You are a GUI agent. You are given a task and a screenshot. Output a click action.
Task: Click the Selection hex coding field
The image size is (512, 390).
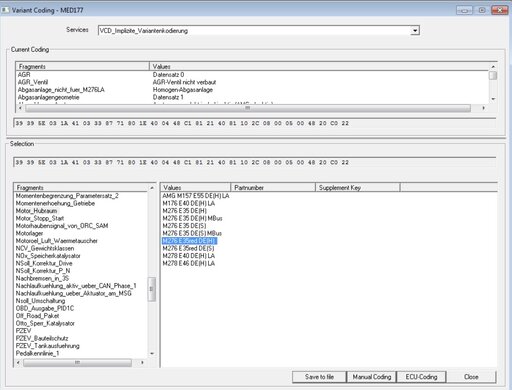(254, 162)
